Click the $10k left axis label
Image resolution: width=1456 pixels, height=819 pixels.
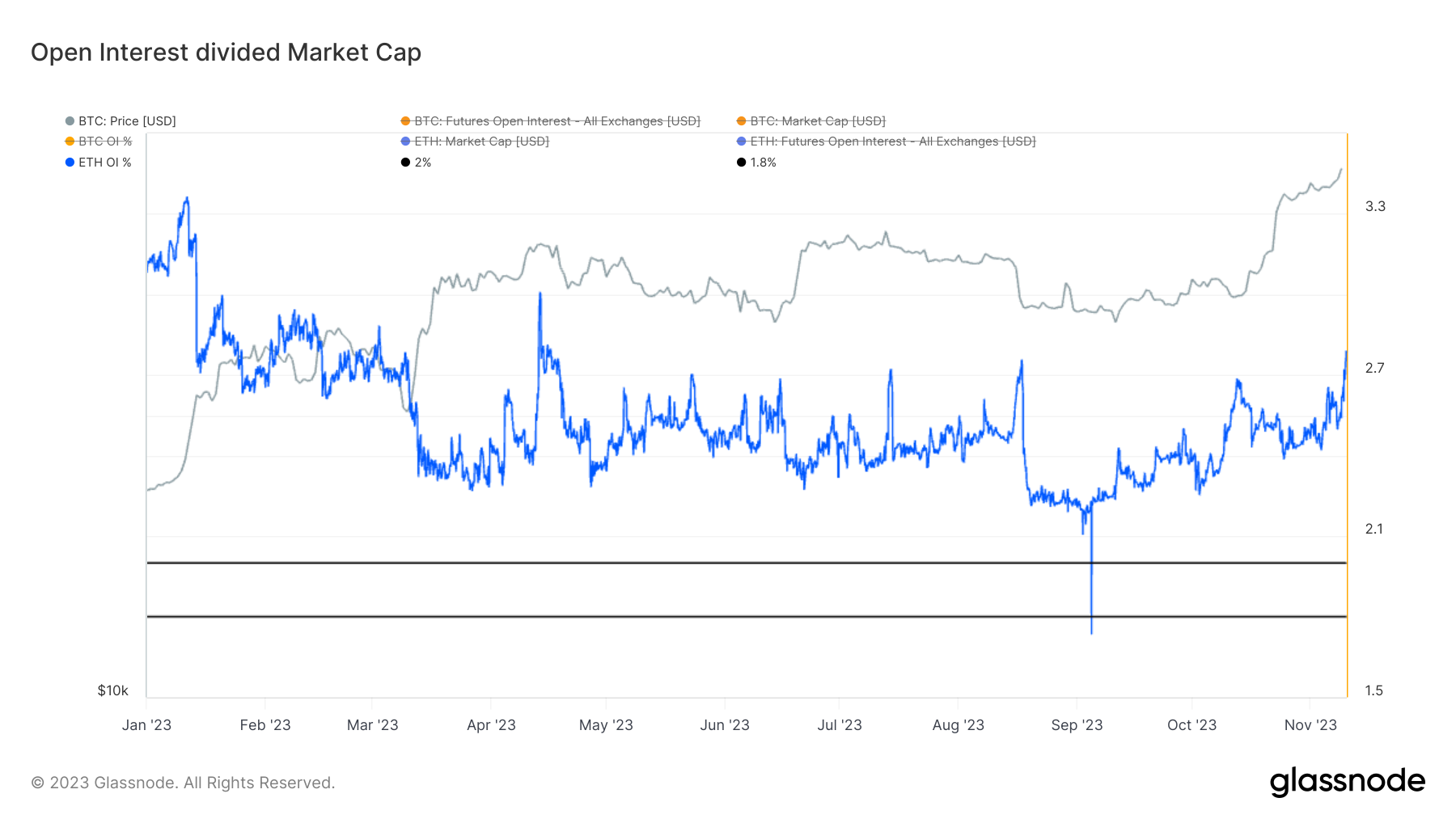(x=112, y=690)
